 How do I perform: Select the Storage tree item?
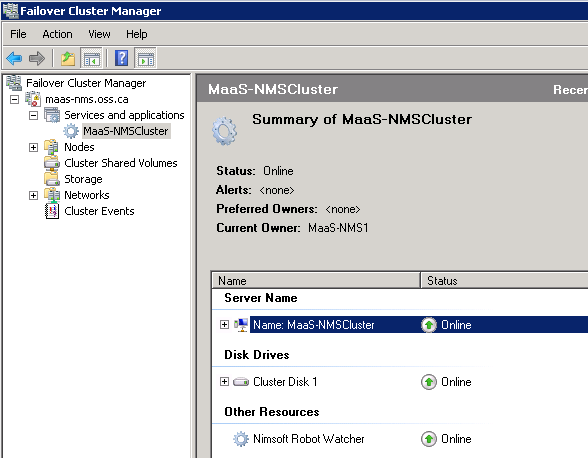click(83, 179)
